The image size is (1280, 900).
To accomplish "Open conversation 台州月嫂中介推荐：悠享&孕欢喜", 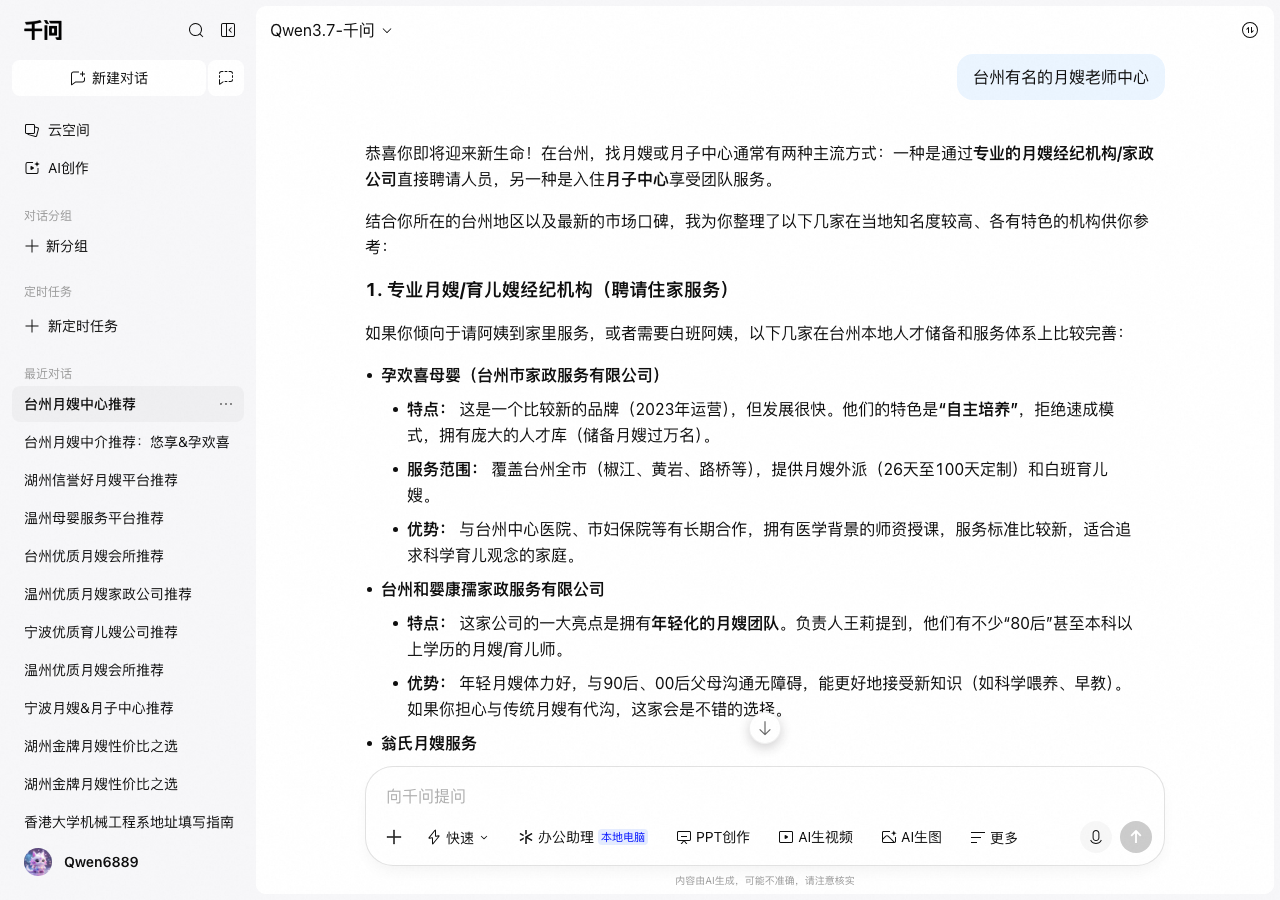I will click(x=128, y=442).
